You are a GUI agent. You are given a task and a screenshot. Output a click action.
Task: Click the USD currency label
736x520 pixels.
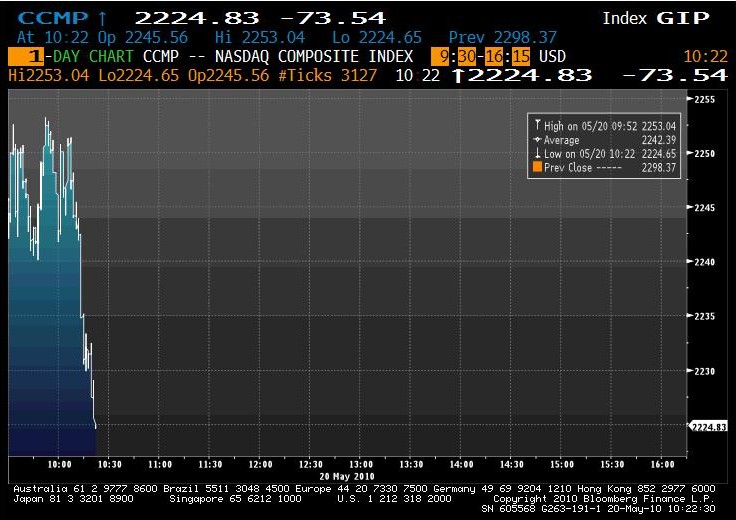[x=552, y=57]
